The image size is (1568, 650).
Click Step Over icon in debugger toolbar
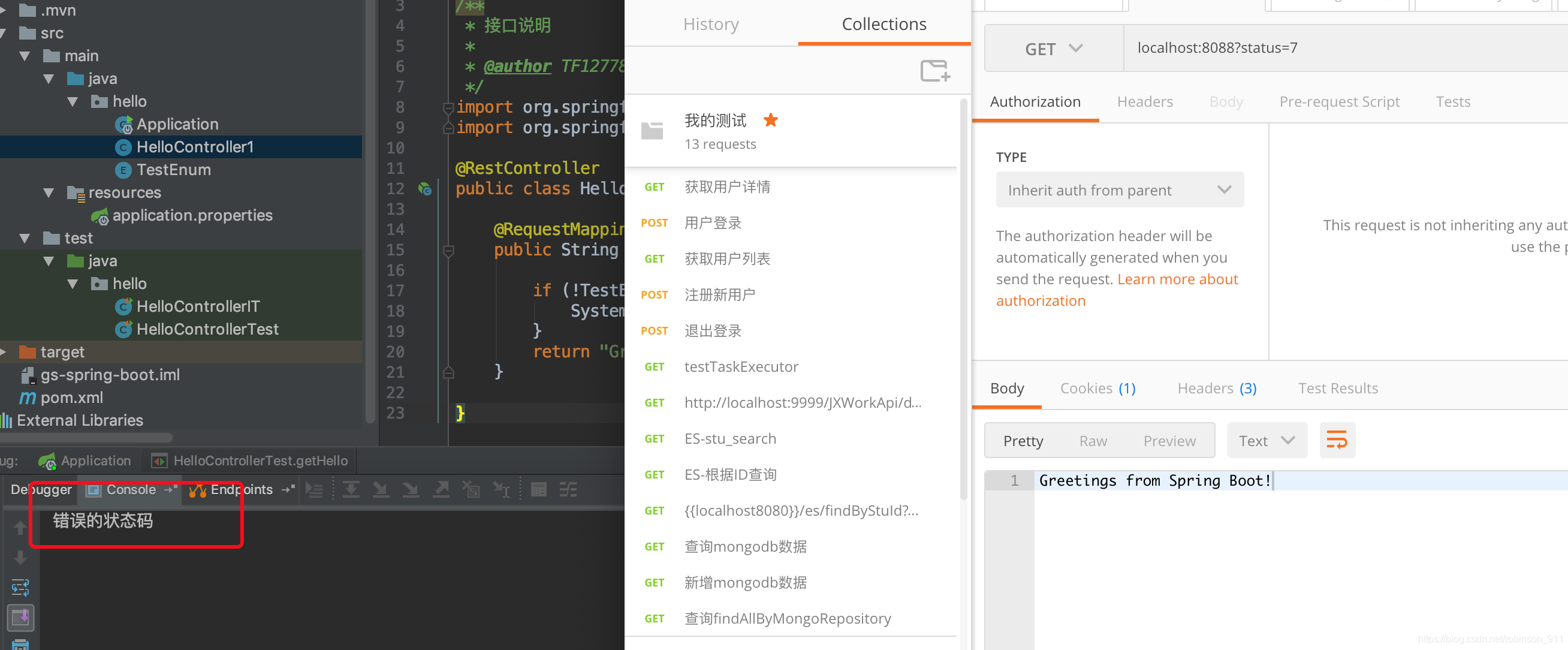(351, 489)
